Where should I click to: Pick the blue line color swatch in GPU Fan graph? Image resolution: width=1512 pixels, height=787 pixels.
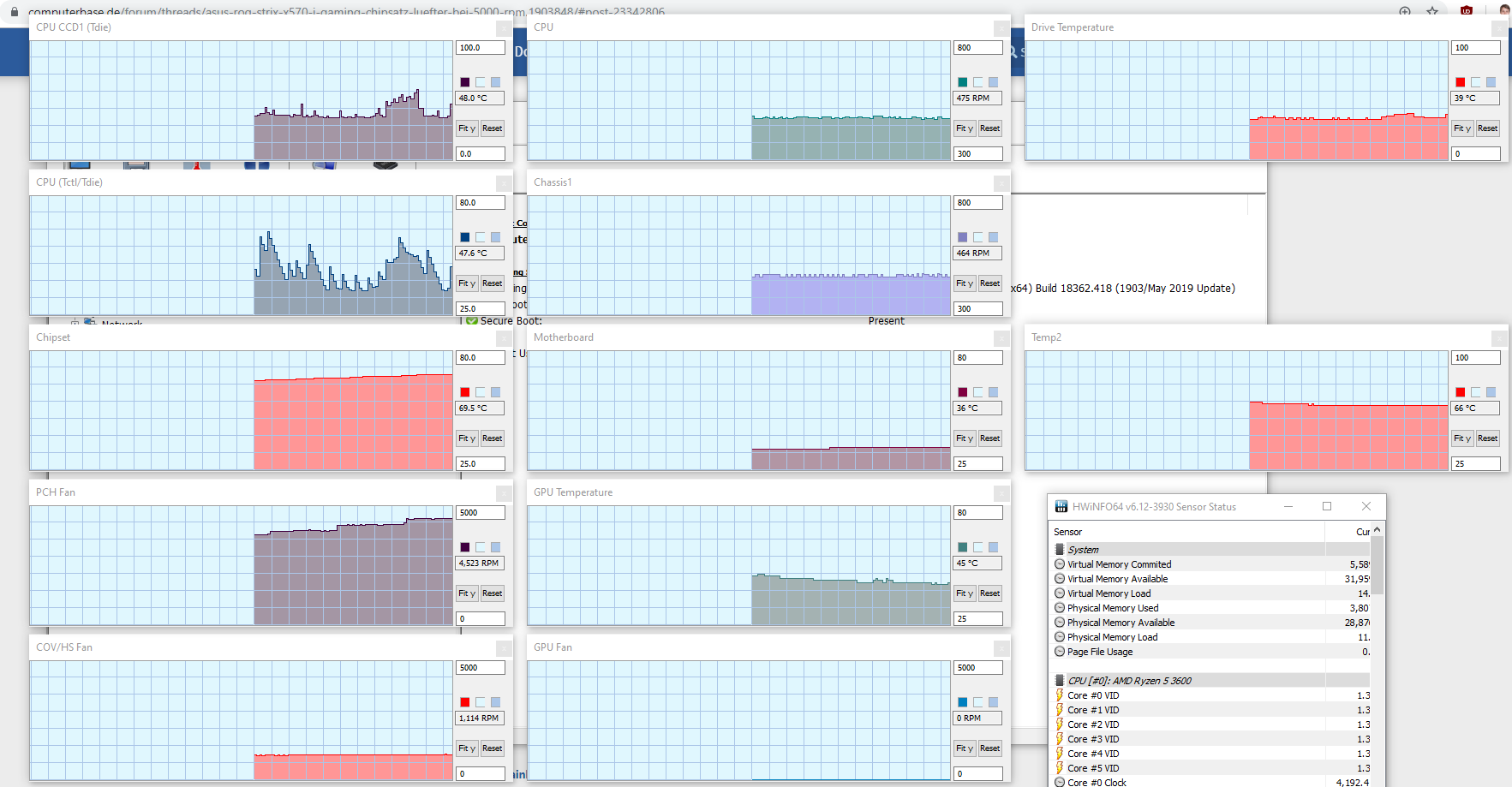pos(963,702)
